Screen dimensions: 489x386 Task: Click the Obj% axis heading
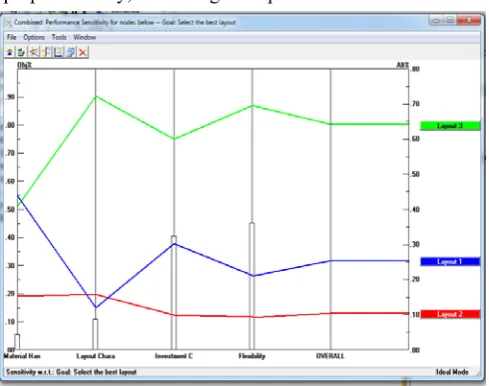pos(24,65)
